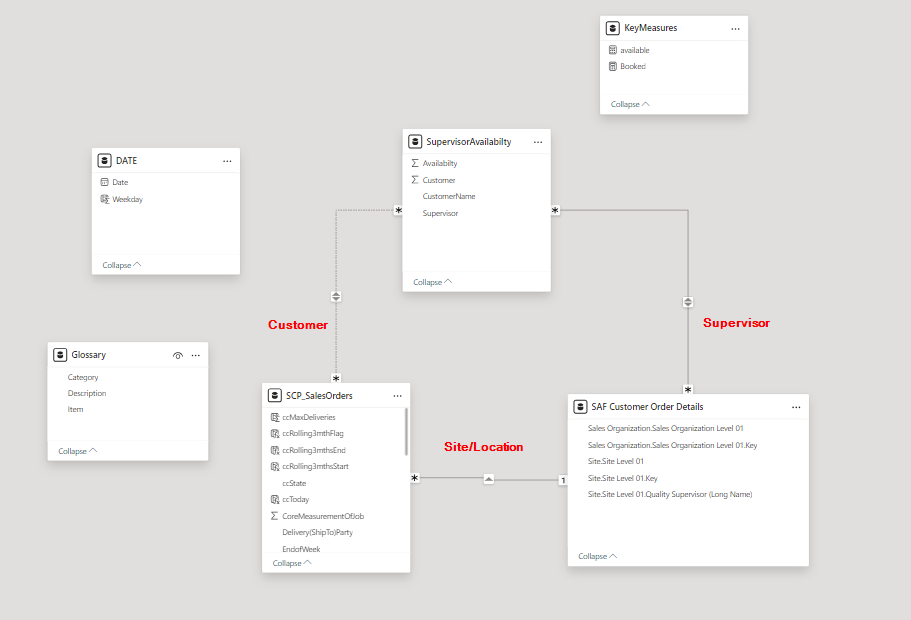Click the DATE table header icon
This screenshot has width=911, height=620.
click(x=105, y=160)
